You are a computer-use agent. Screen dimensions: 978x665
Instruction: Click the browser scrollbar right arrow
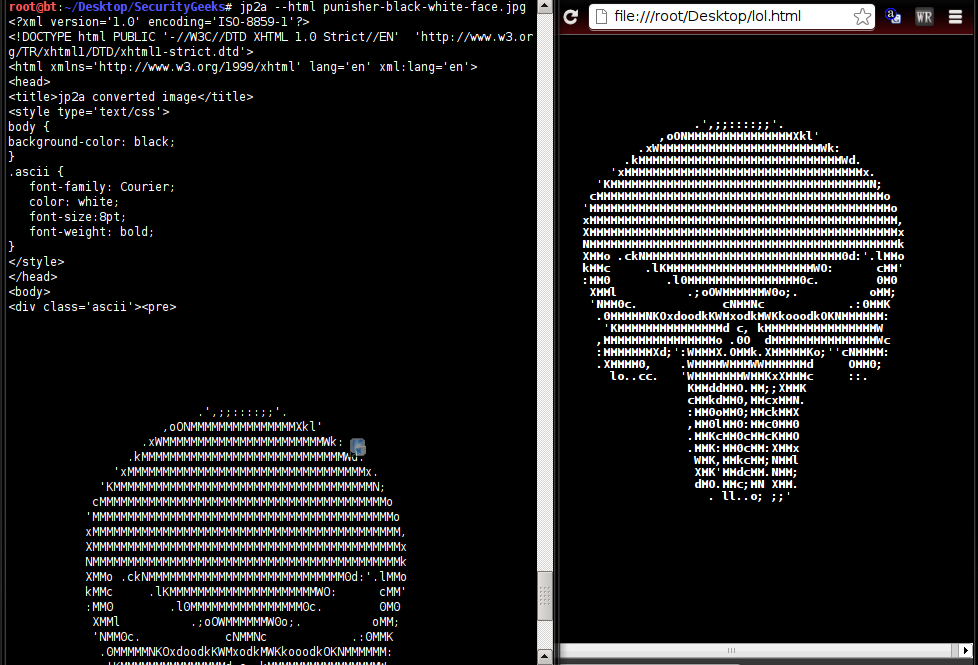966,650
